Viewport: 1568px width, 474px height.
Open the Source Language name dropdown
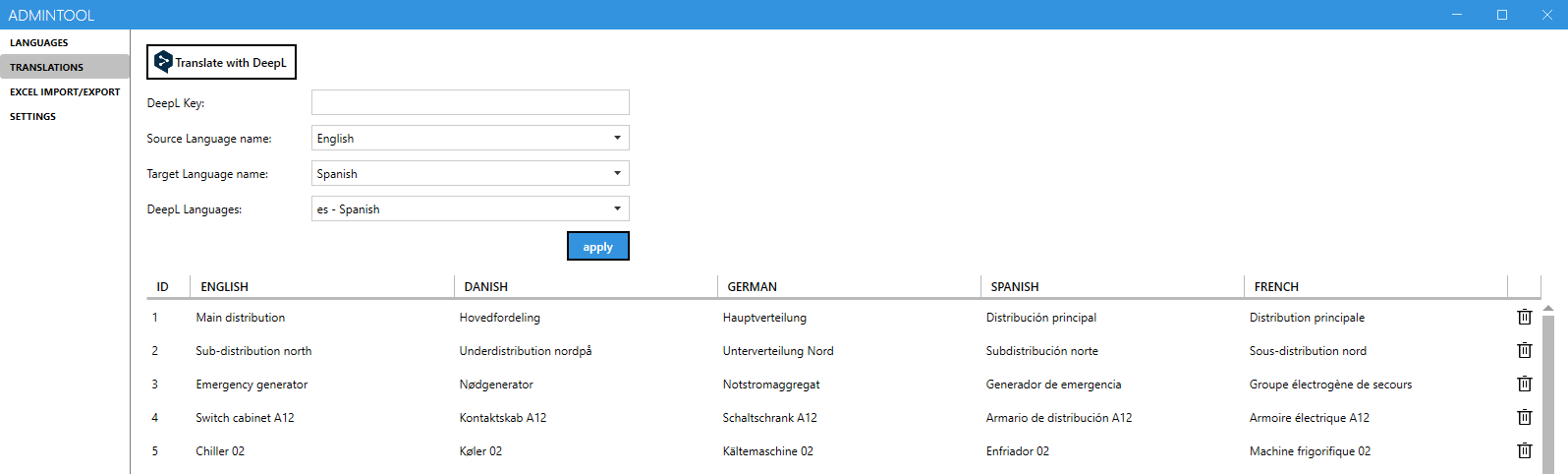pos(470,139)
